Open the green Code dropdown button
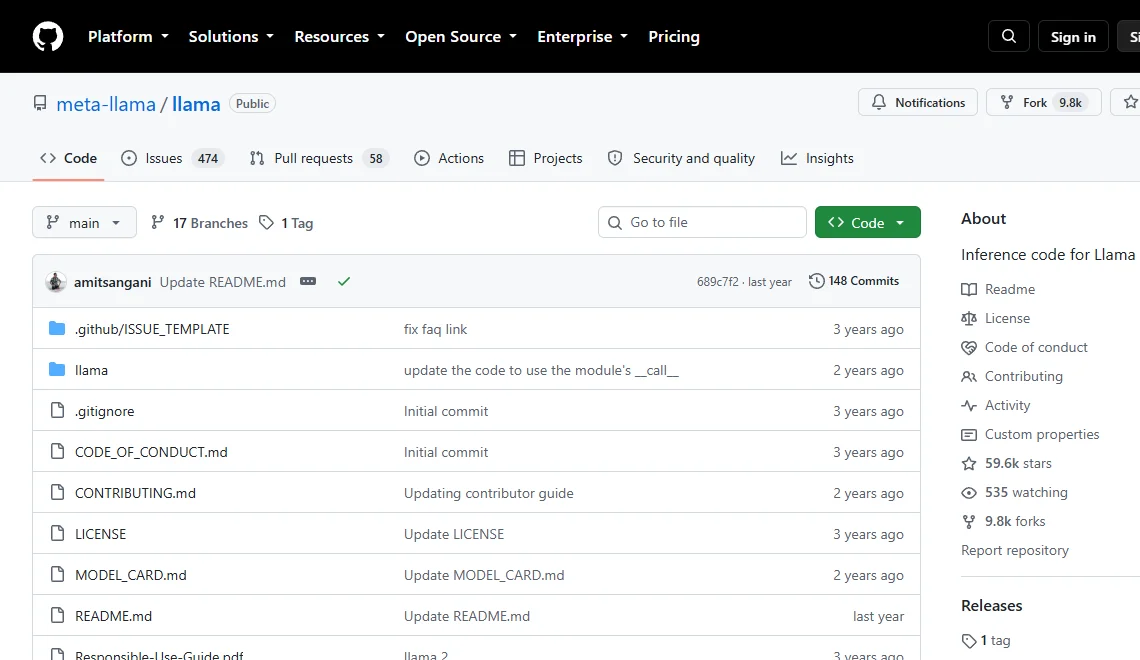1140x660 pixels. (x=867, y=222)
